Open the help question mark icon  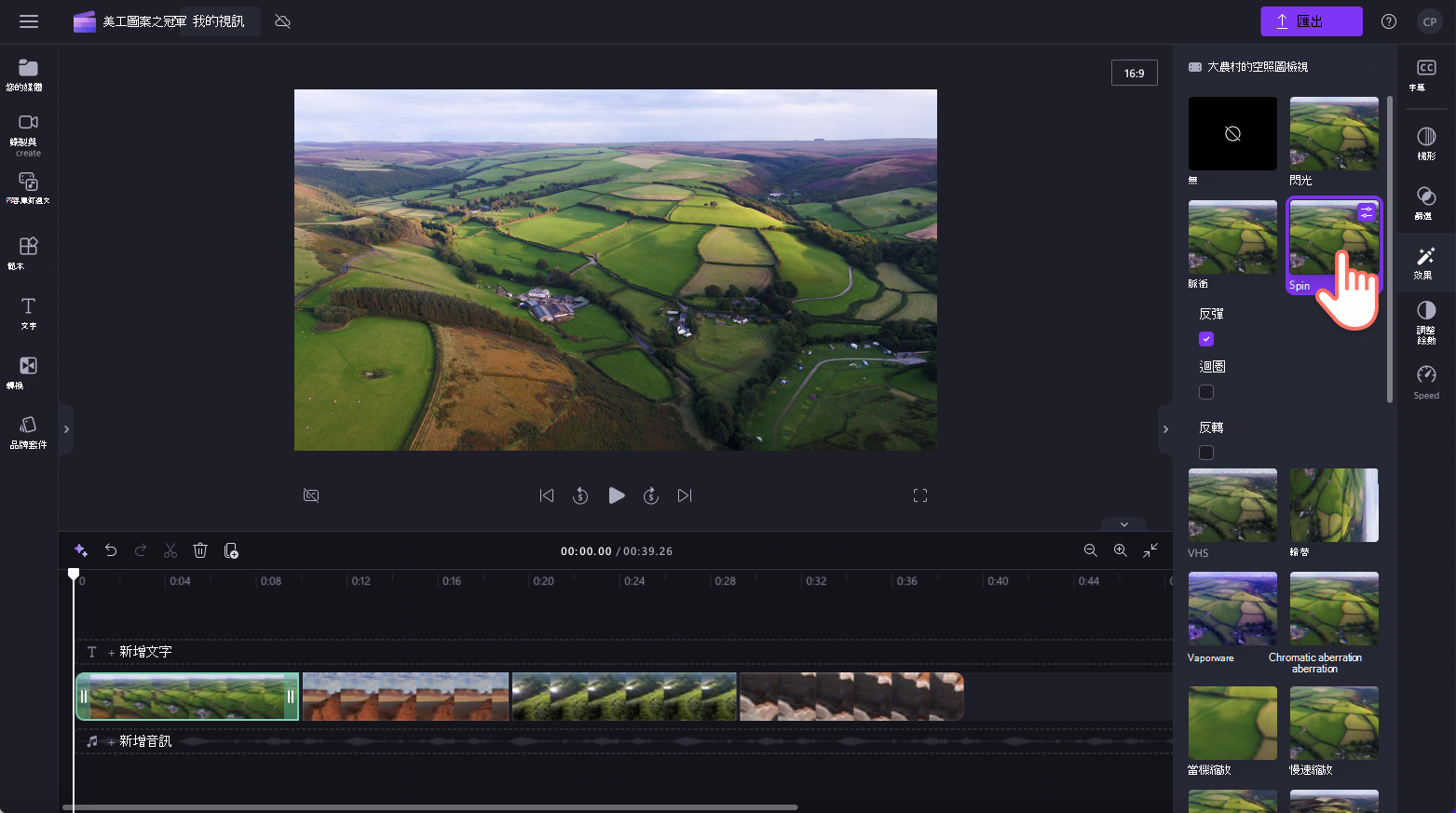[x=1389, y=21]
